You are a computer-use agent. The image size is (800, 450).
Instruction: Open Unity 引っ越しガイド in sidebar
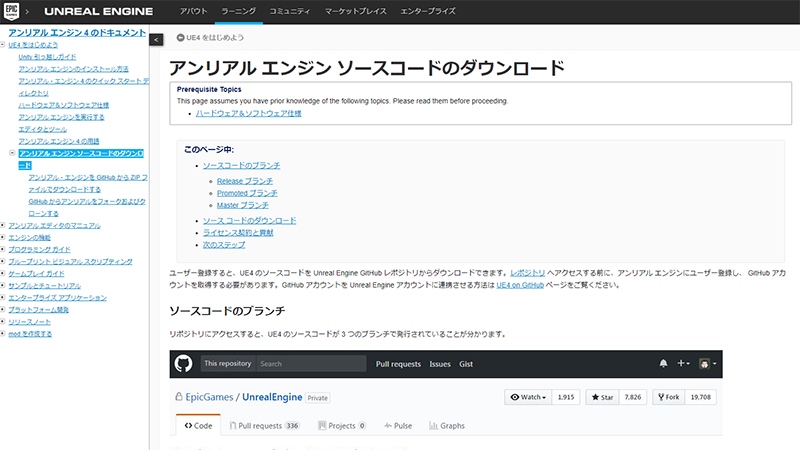pyautogui.click(x=47, y=57)
